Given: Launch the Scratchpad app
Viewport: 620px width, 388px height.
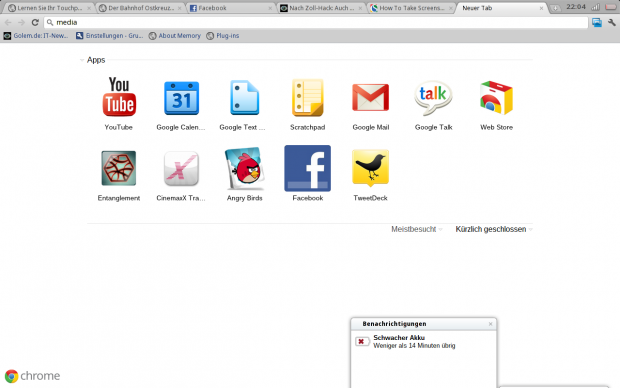Looking at the screenshot, I should point(308,98).
